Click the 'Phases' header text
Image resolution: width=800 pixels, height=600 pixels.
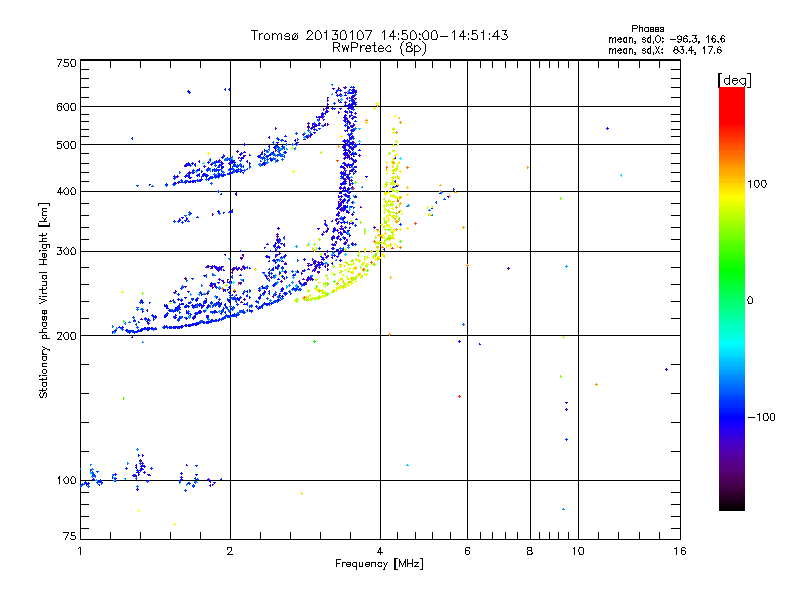coord(647,29)
